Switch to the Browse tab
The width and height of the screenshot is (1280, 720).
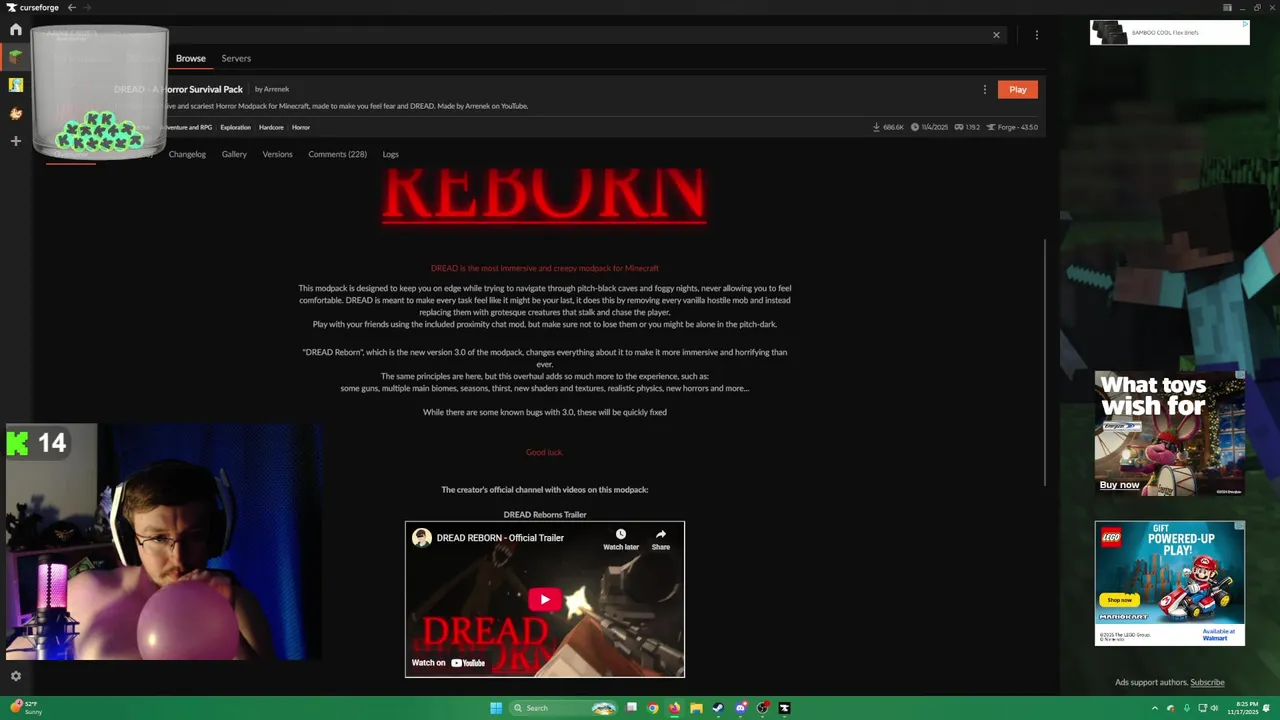click(x=191, y=58)
